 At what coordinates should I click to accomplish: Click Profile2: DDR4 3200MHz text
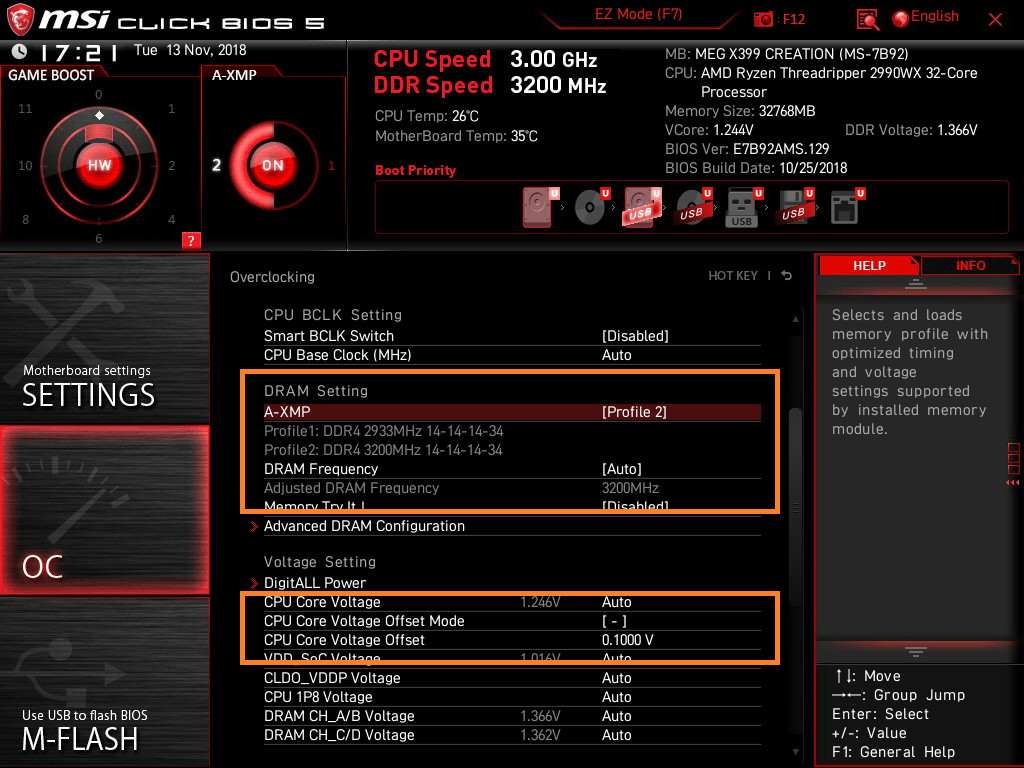pyautogui.click(x=383, y=450)
